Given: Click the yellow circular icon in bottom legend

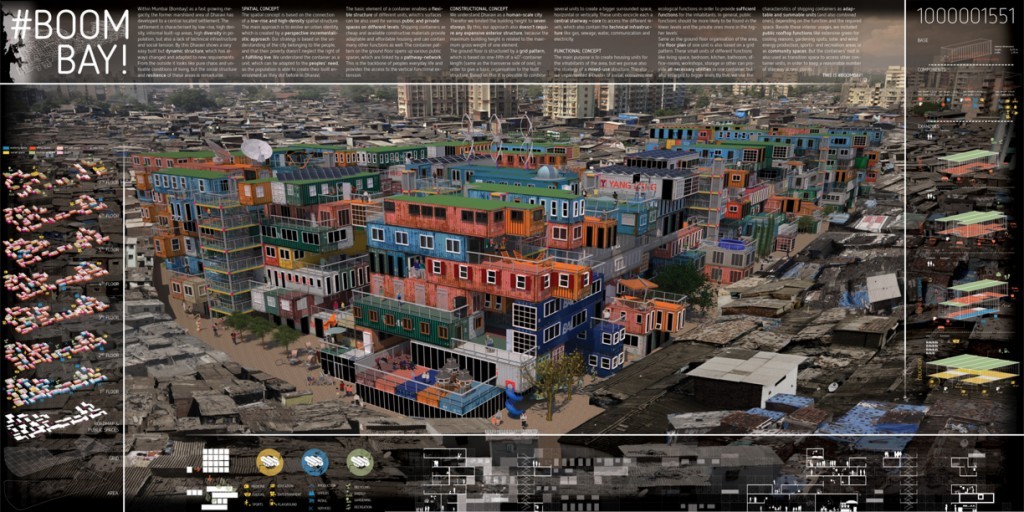Looking at the screenshot, I should coord(269,461).
